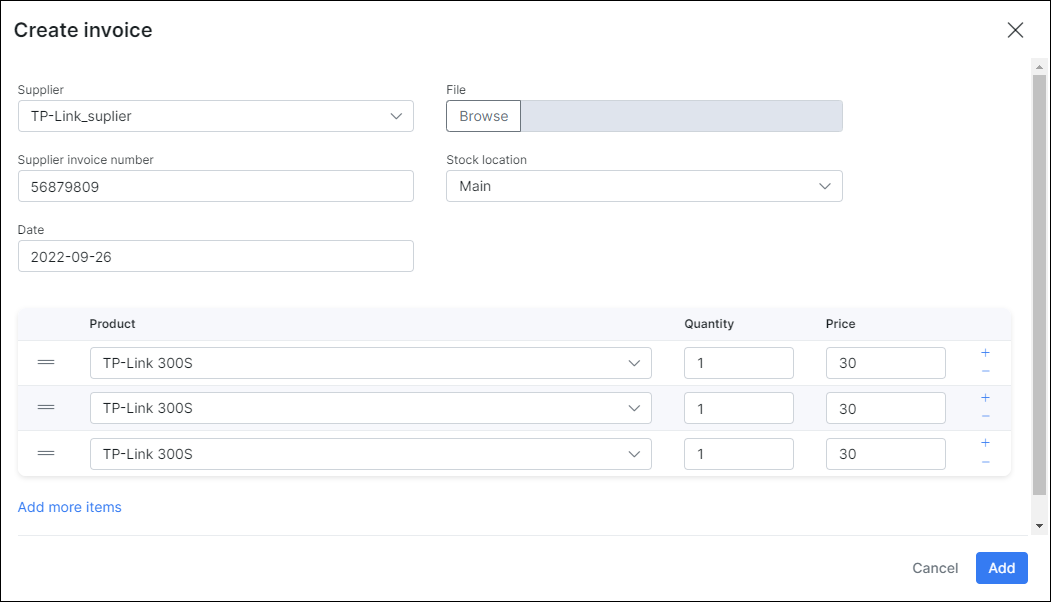Click the Date field label
This screenshot has height=602, width=1051.
click(31, 230)
